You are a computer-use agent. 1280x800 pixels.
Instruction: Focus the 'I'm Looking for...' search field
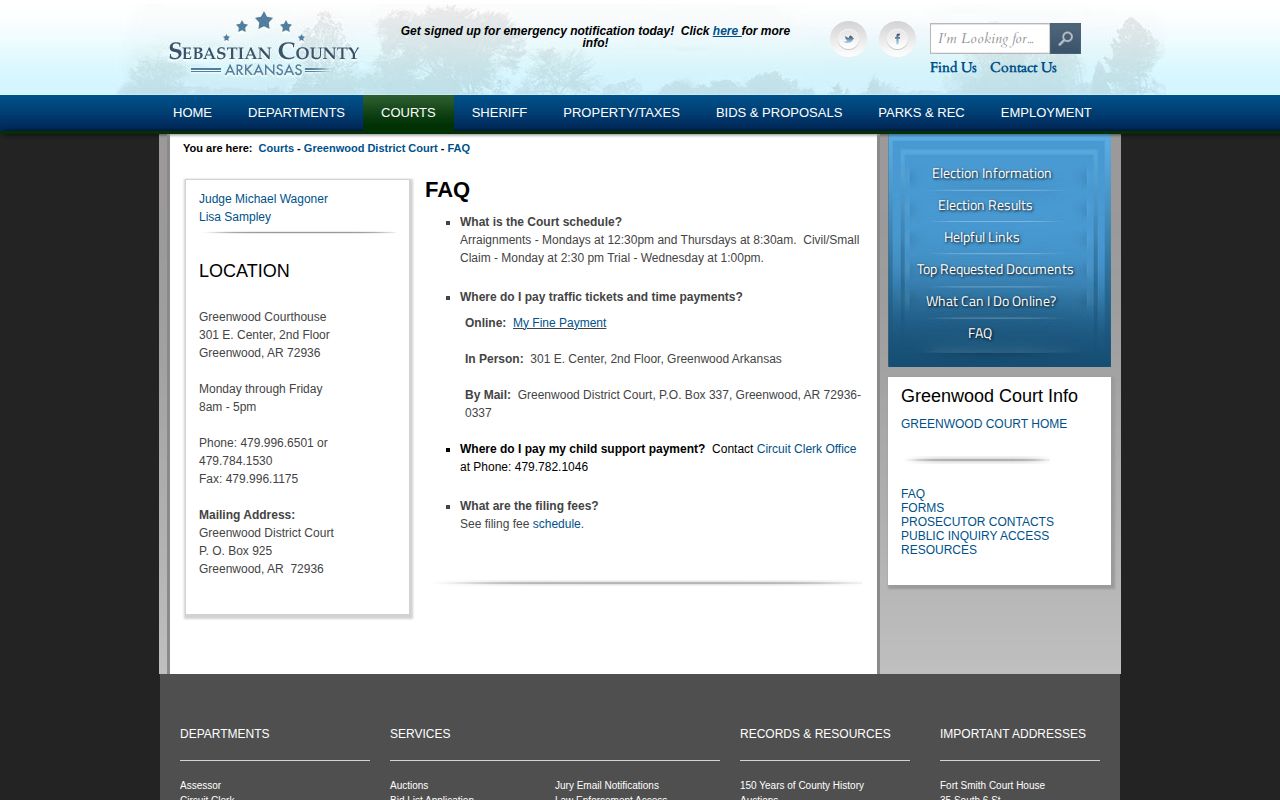pos(990,39)
